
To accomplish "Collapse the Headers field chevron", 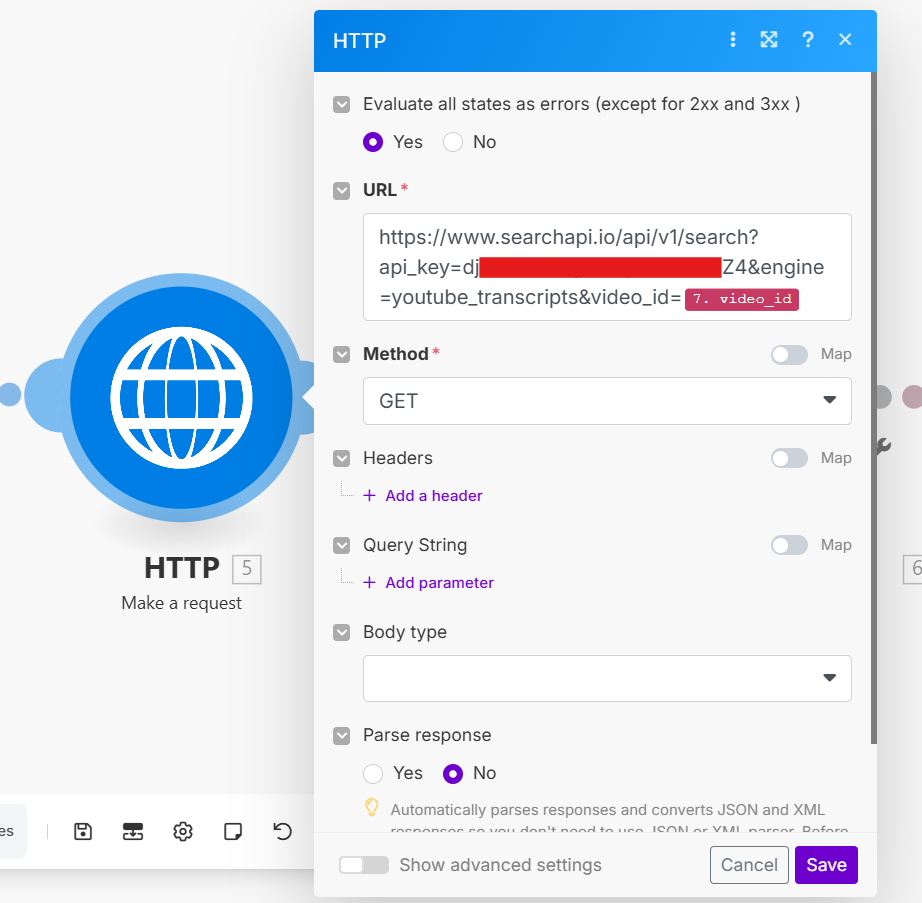I will [x=342, y=458].
